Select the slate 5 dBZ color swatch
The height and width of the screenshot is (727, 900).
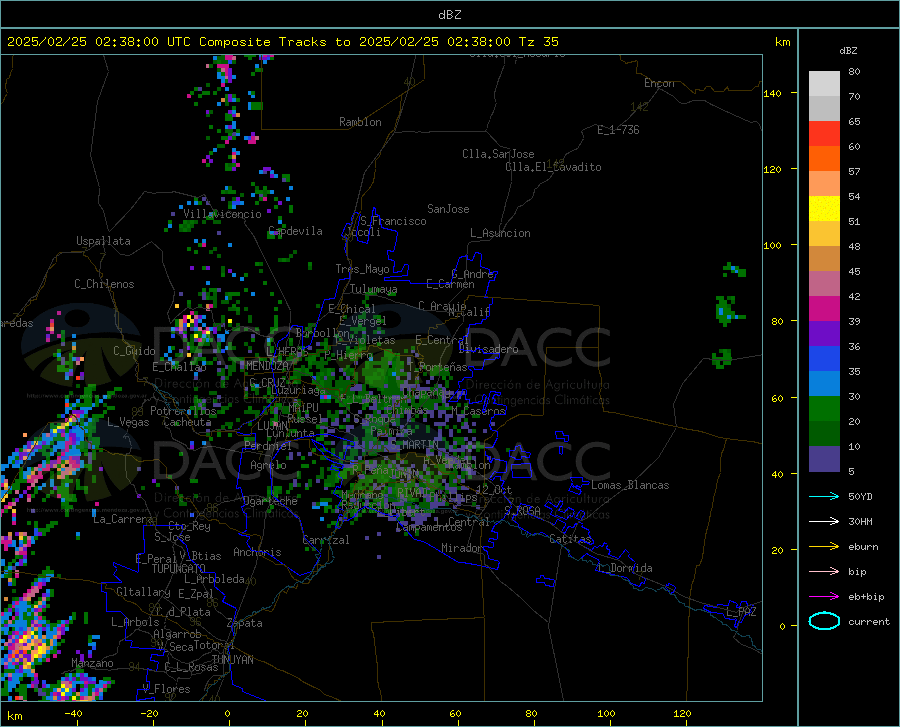point(824,459)
